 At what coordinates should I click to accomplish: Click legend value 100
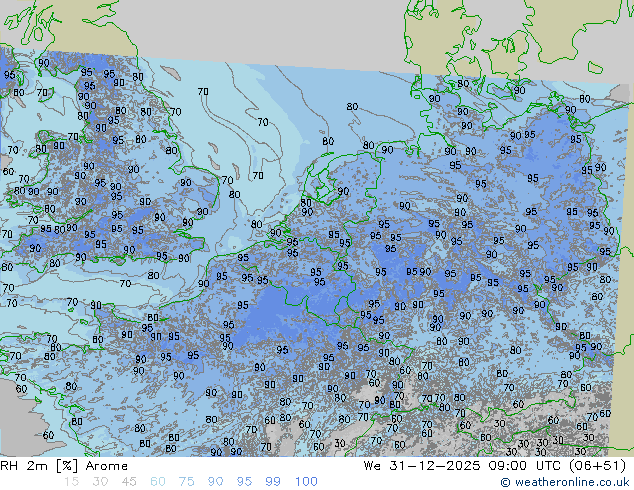(x=306, y=482)
